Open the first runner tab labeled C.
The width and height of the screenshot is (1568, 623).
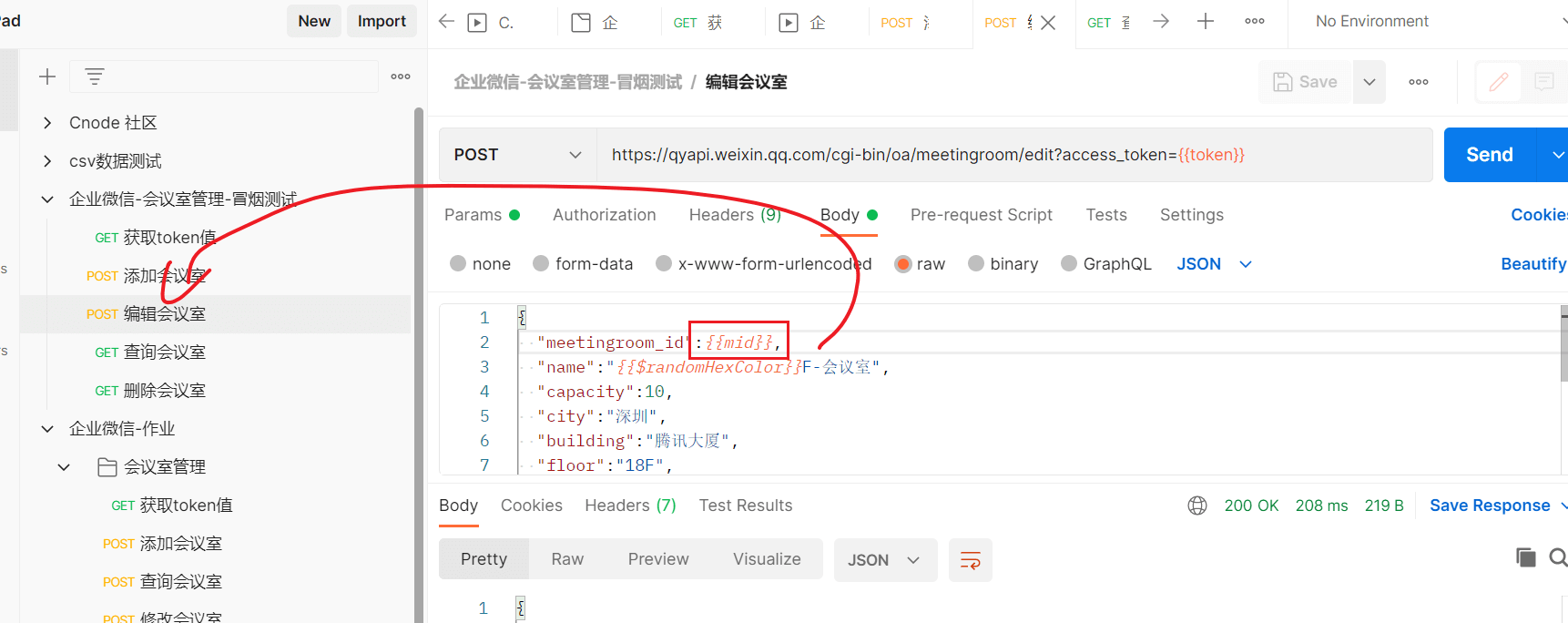[492, 23]
